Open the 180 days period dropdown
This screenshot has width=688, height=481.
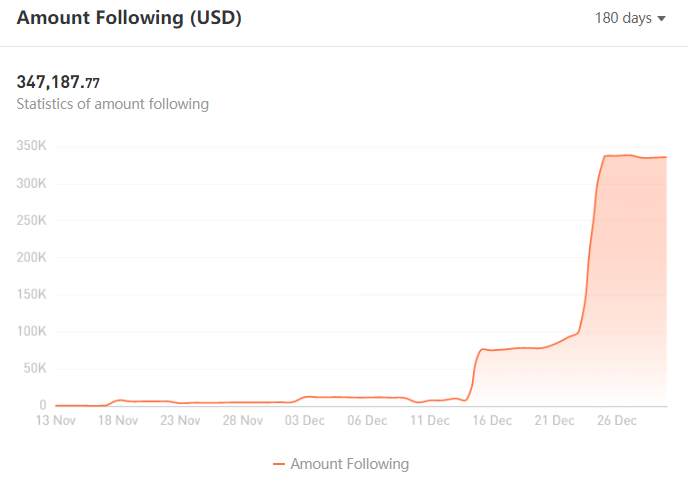[x=630, y=18]
